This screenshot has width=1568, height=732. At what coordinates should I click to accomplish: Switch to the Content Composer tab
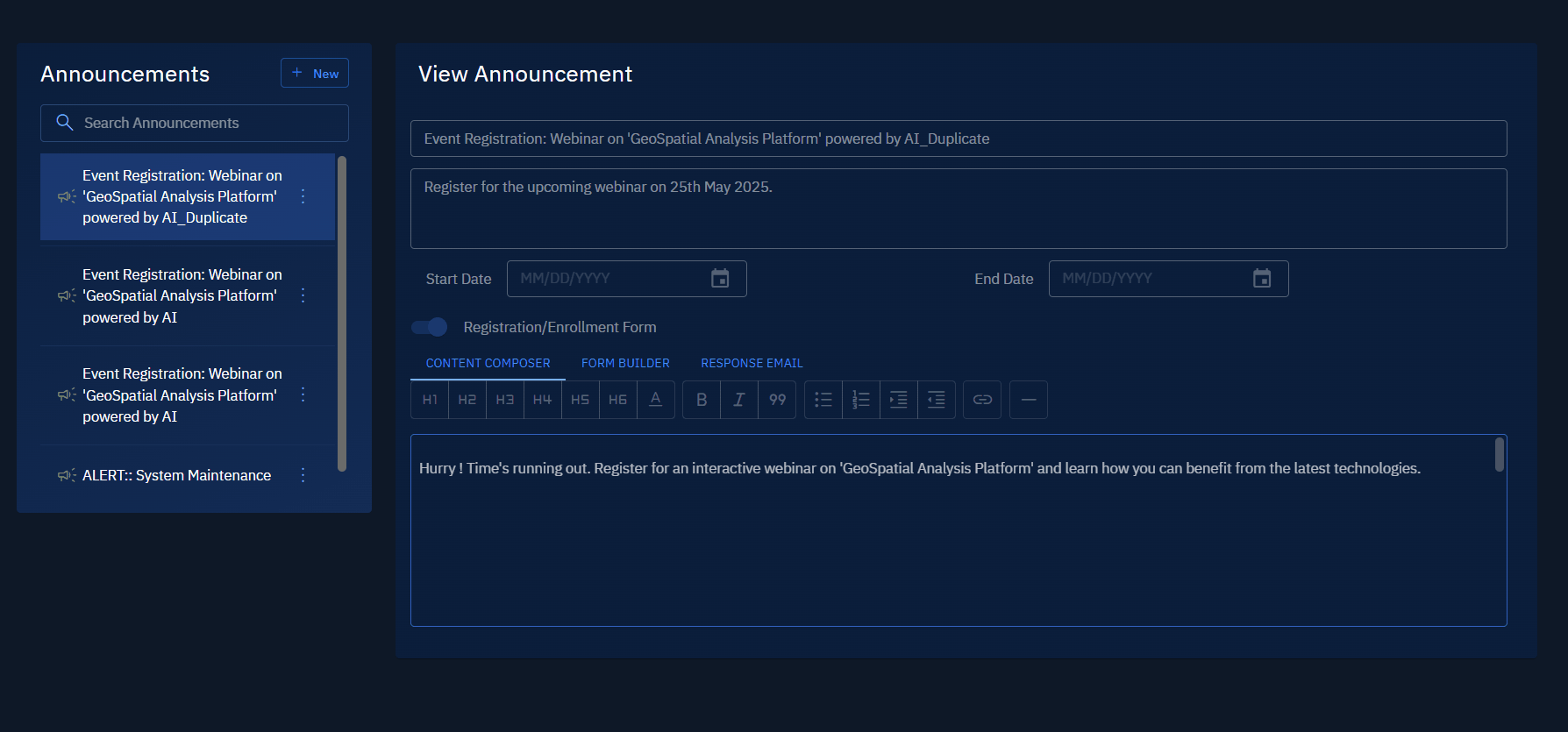[488, 363]
